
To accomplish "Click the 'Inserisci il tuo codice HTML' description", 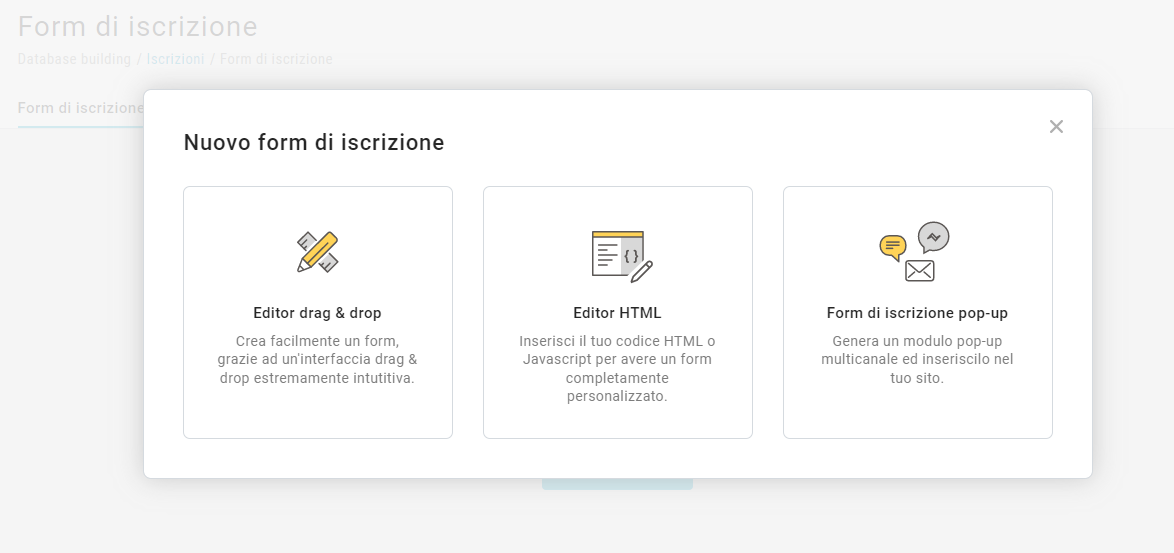I will 617,368.
